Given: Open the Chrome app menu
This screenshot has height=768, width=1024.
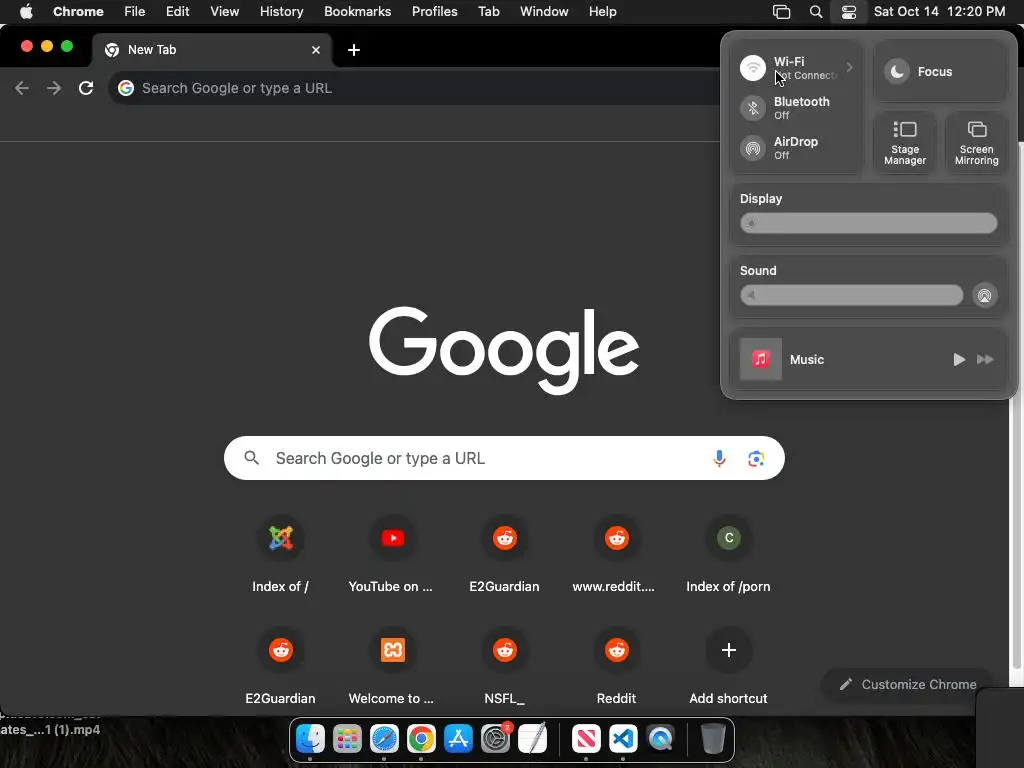Looking at the screenshot, I should 78,12.
